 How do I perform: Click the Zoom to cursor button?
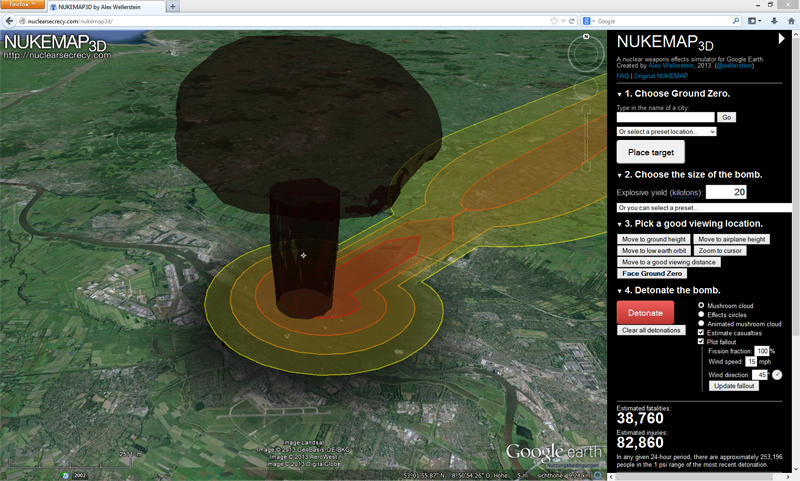pos(720,250)
